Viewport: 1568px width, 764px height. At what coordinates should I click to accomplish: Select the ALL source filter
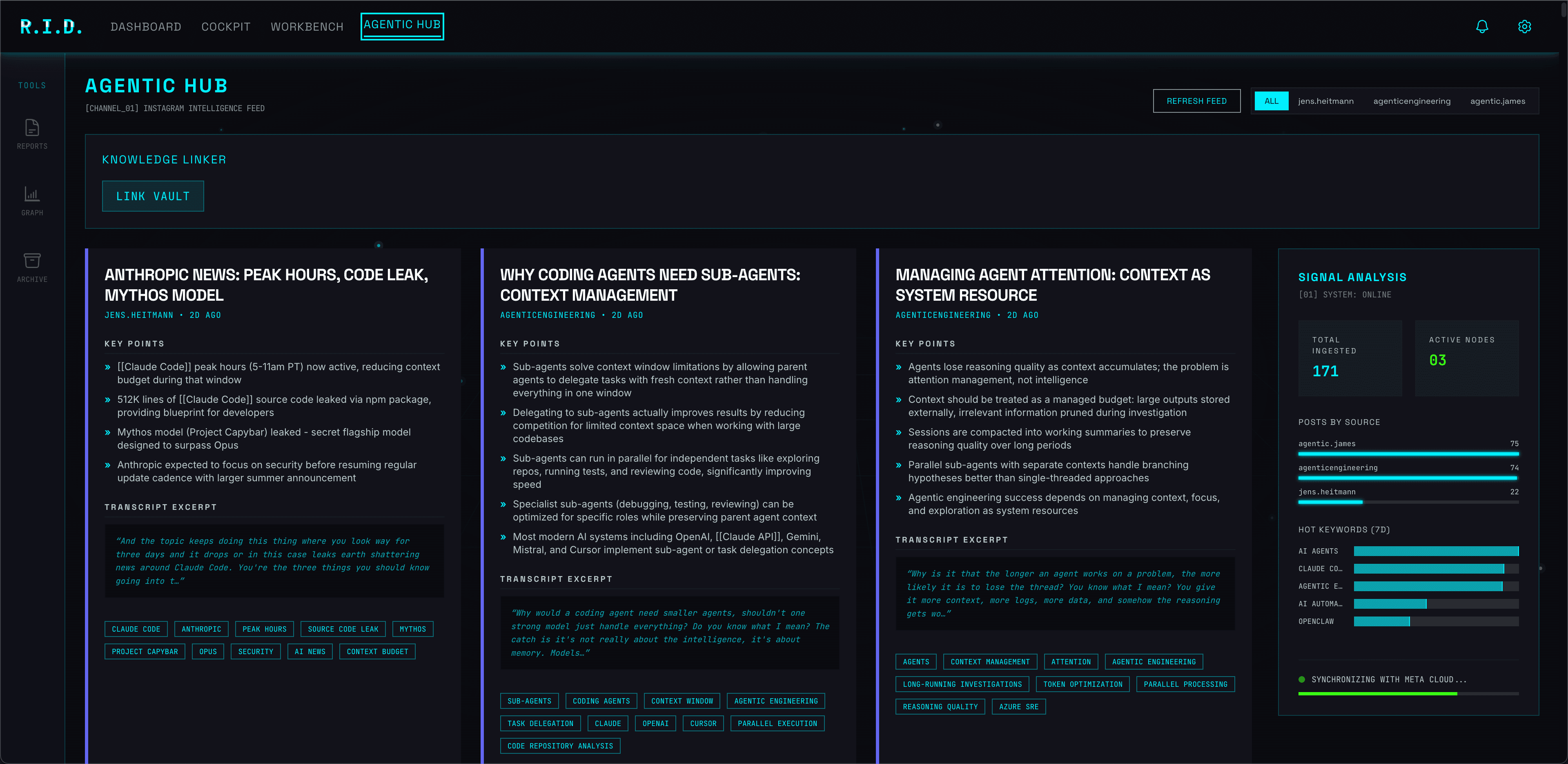tap(1272, 101)
